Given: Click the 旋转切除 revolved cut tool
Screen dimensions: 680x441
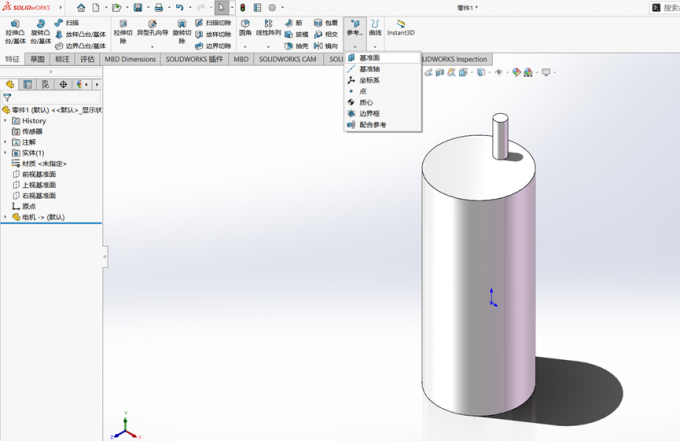Looking at the screenshot, I should tap(182, 32).
